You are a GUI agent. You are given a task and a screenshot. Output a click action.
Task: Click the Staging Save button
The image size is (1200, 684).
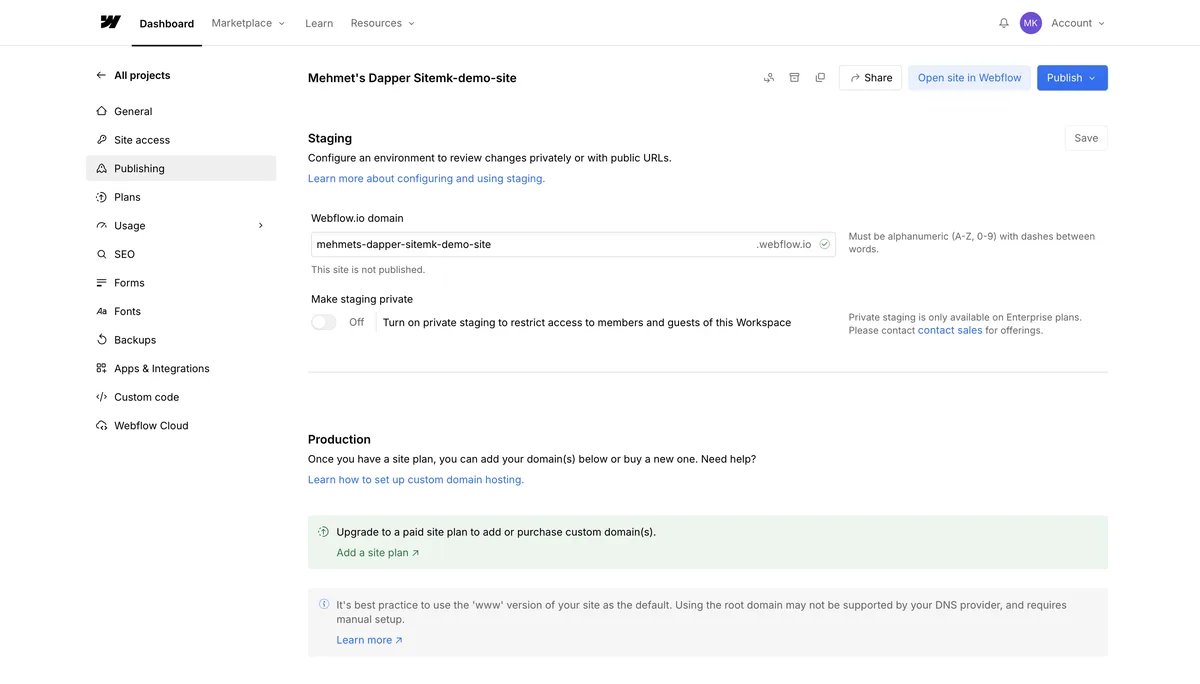(1086, 138)
